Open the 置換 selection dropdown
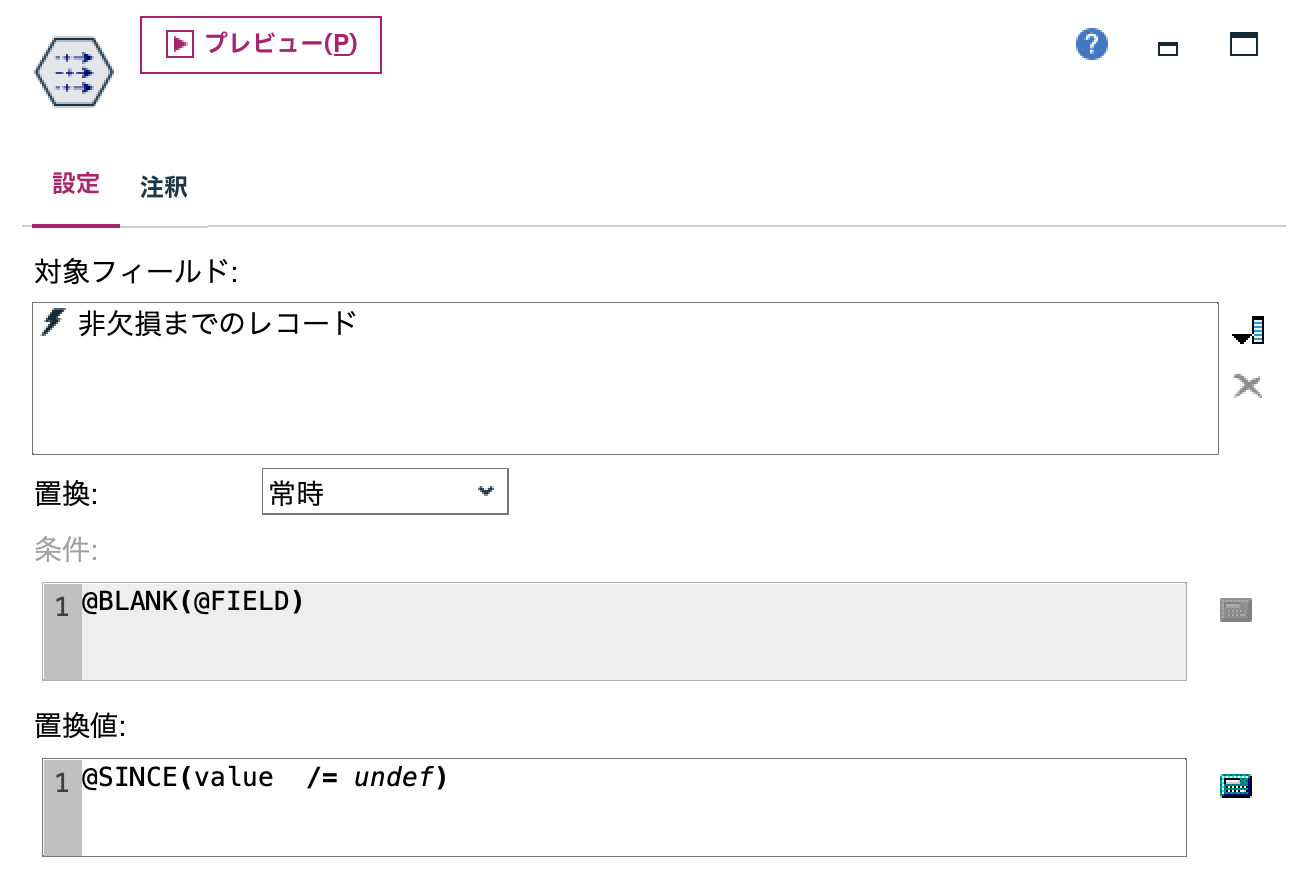 (385, 491)
